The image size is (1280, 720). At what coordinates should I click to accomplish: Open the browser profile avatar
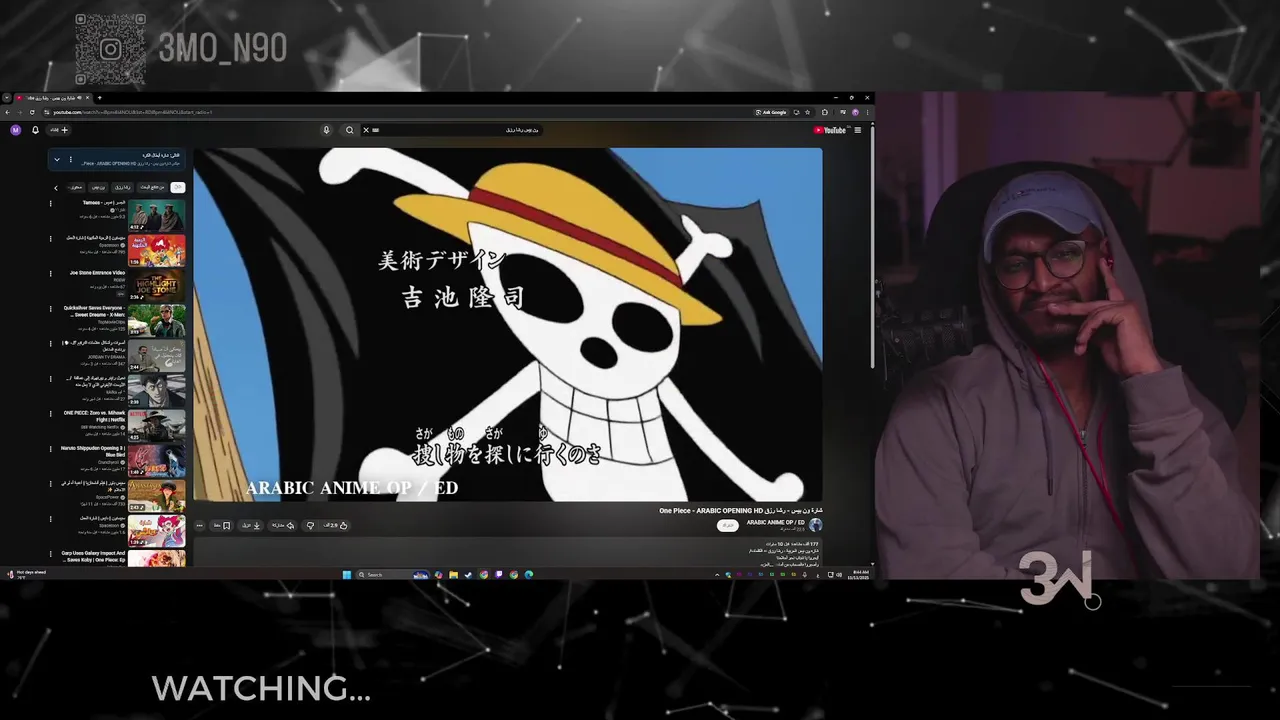(x=855, y=112)
